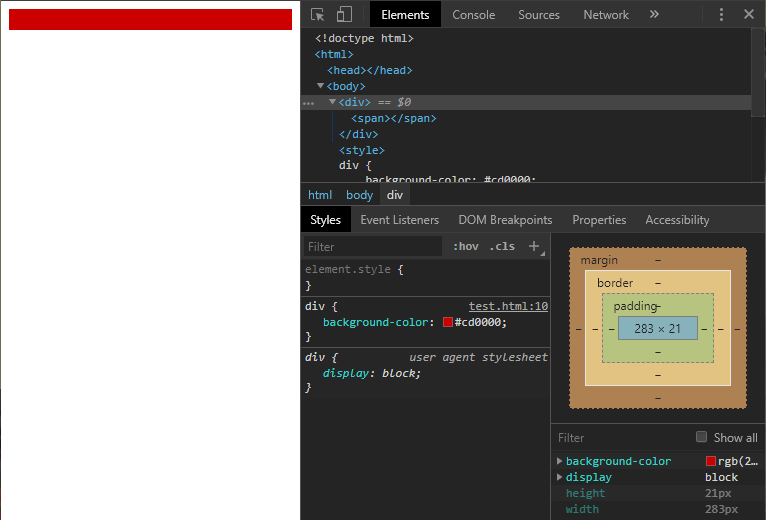This screenshot has width=766, height=520.
Task: Expand computed display property details
Action: tap(560, 477)
